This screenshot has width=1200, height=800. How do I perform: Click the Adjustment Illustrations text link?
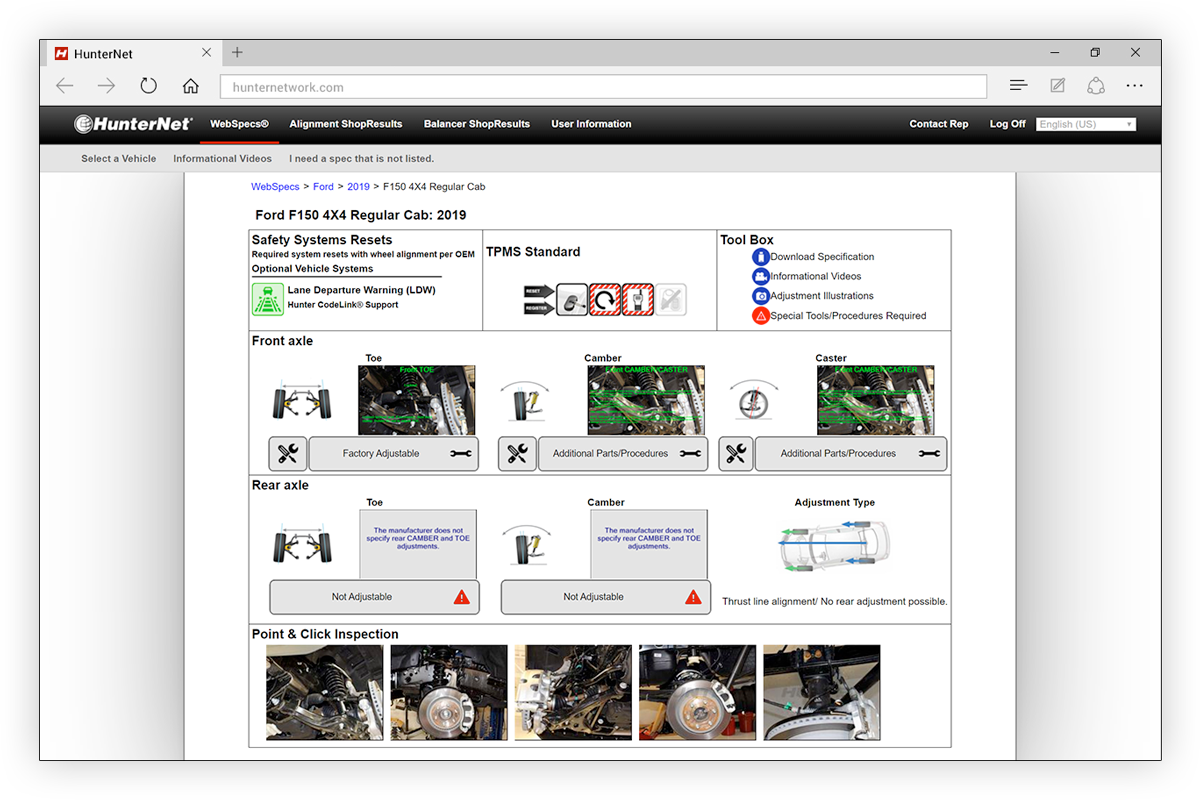click(x=822, y=296)
